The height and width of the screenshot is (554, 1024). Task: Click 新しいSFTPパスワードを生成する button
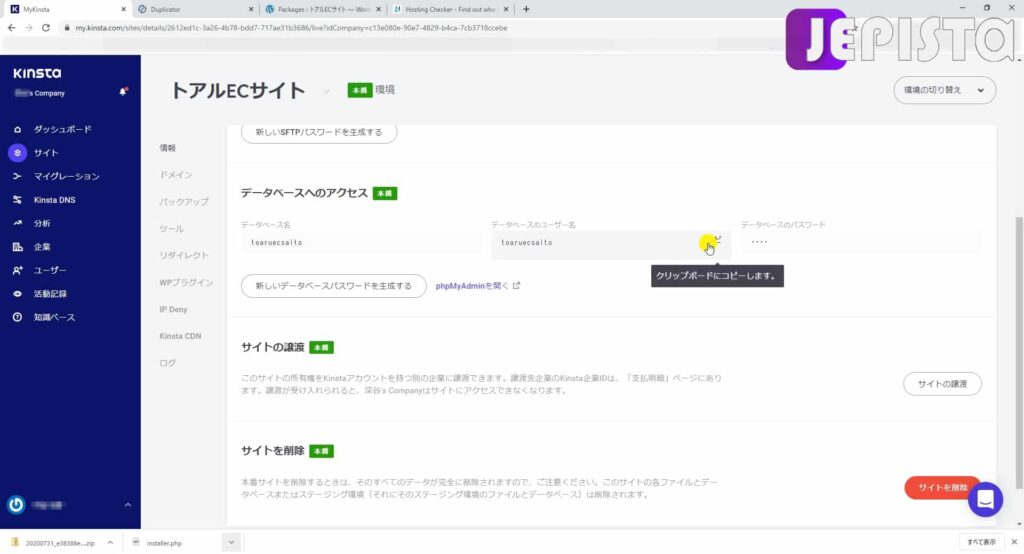[x=319, y=132]
